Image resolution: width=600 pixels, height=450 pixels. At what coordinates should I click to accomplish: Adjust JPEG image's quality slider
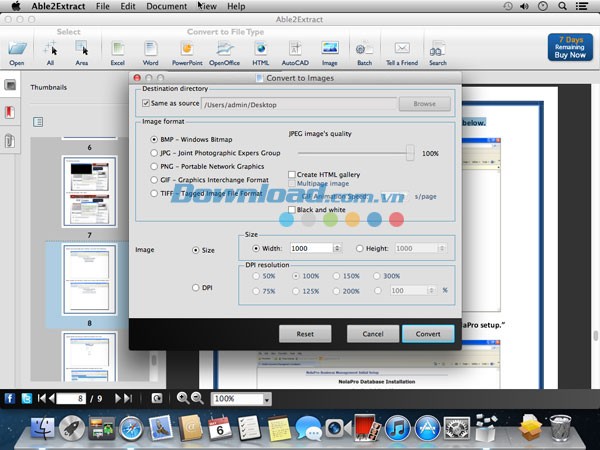point(410,153)
